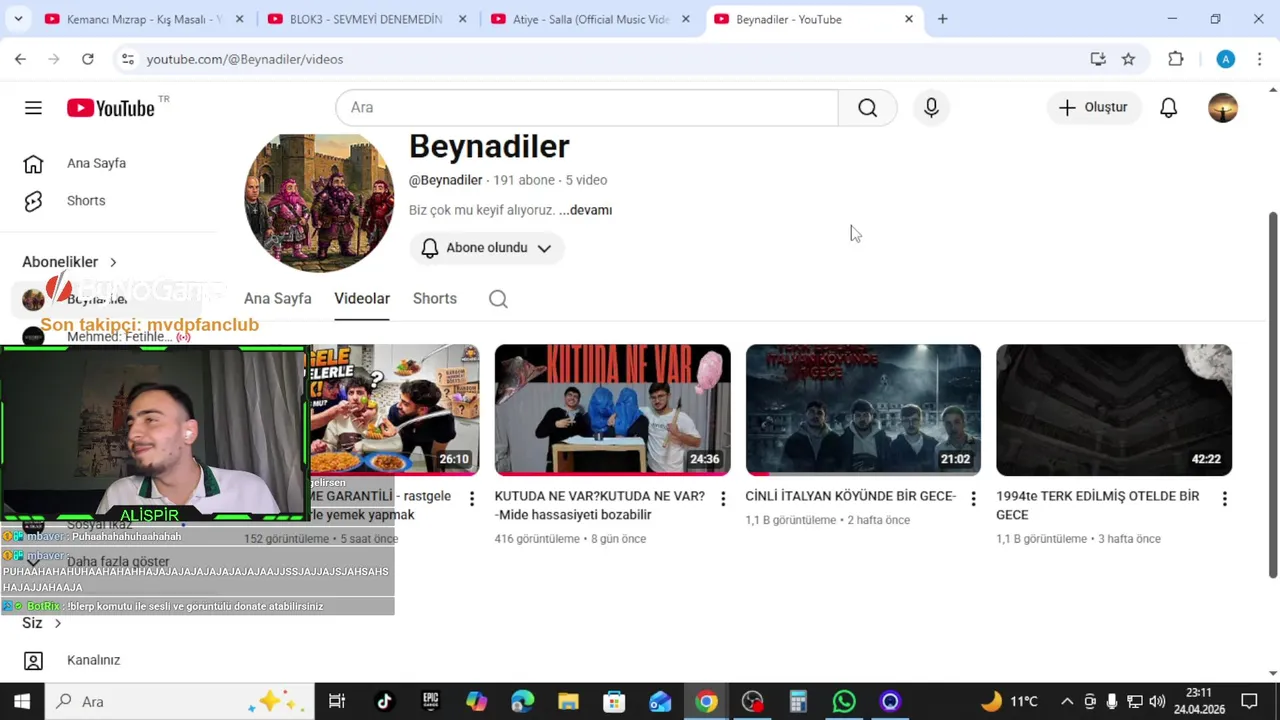Play the 26:10 food video thumbnail

[x=394, y=410]
